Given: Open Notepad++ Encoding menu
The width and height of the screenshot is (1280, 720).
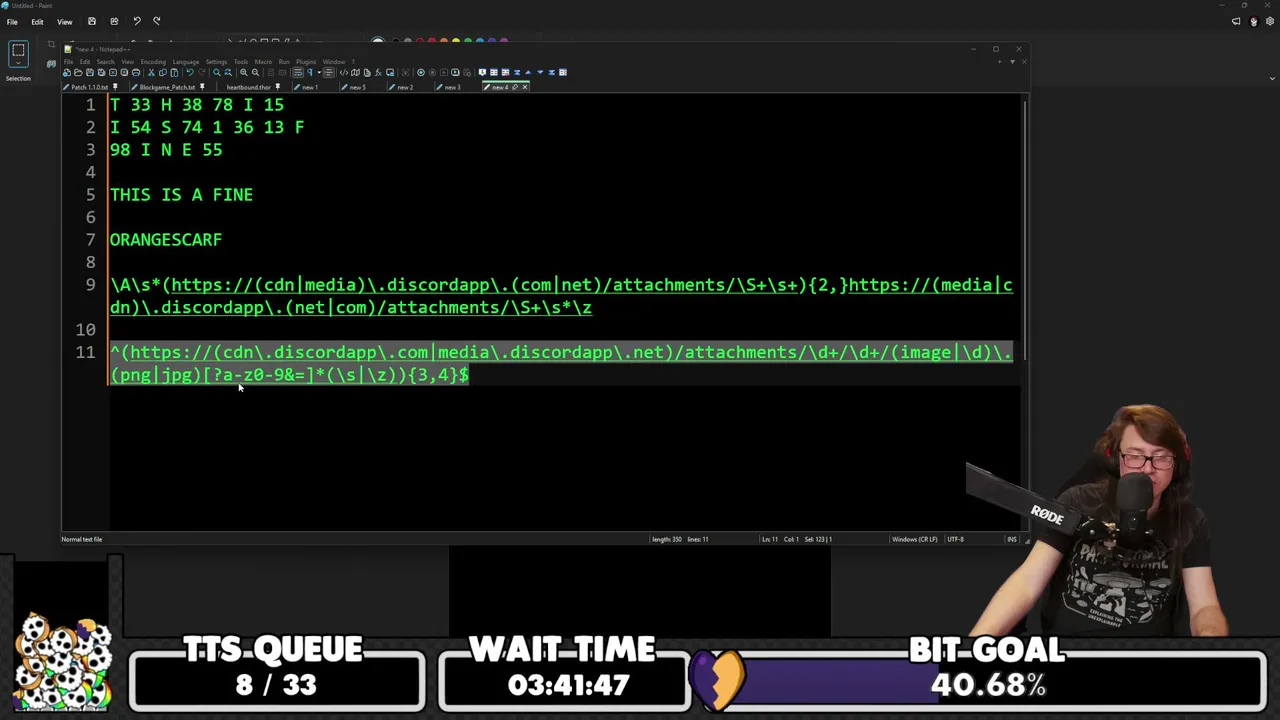Looking at the screenshot, I should tap(152, 62).
